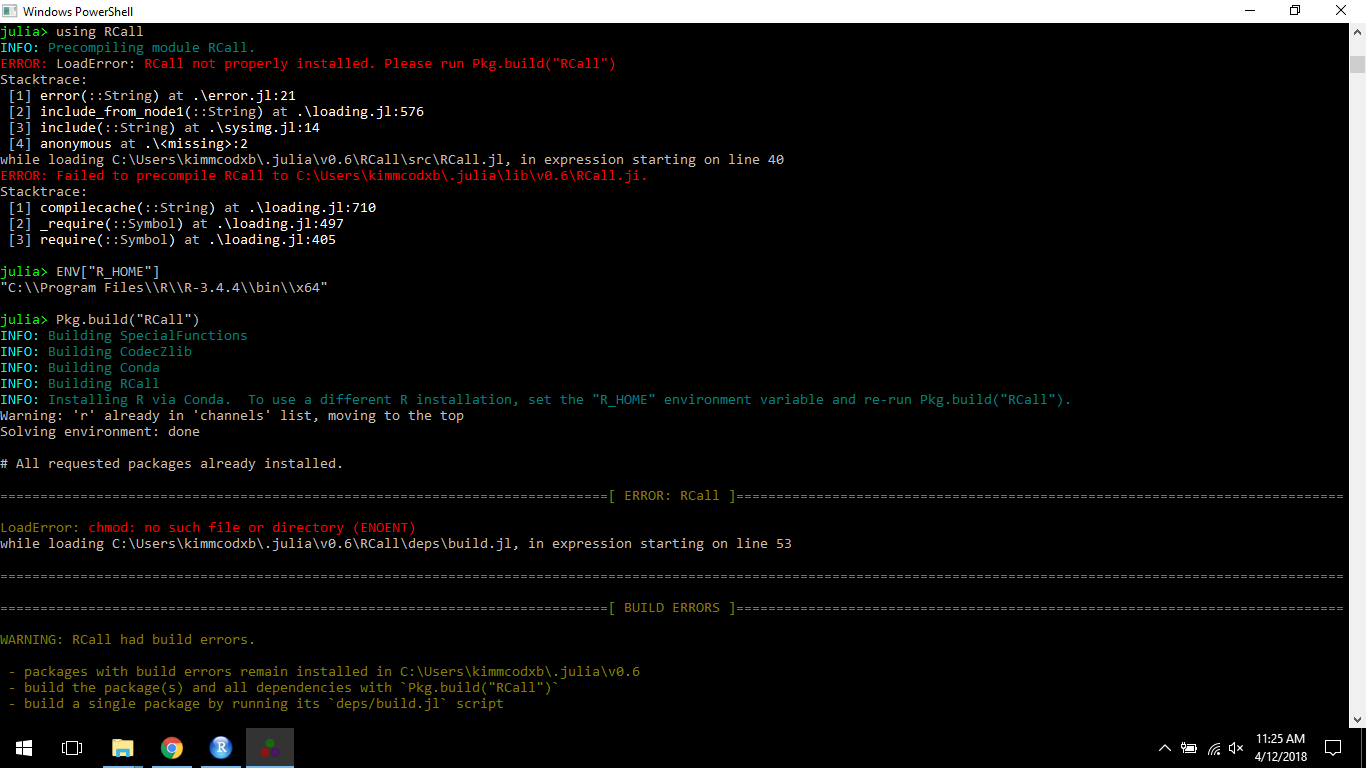Select the Julia taskbar icon
1366x768 pixels.
point(269,747)
